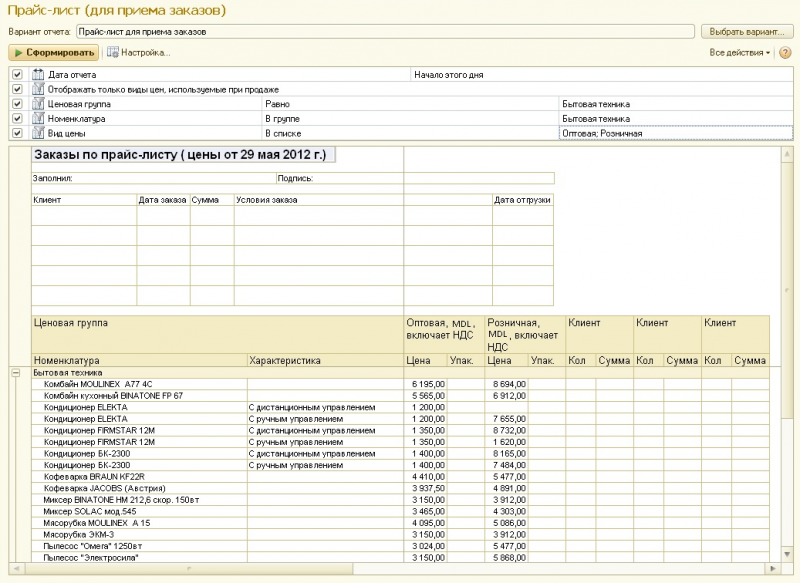Click the icon beside Отображать только виды цен
Screen dimensions: 800x583
39,89
